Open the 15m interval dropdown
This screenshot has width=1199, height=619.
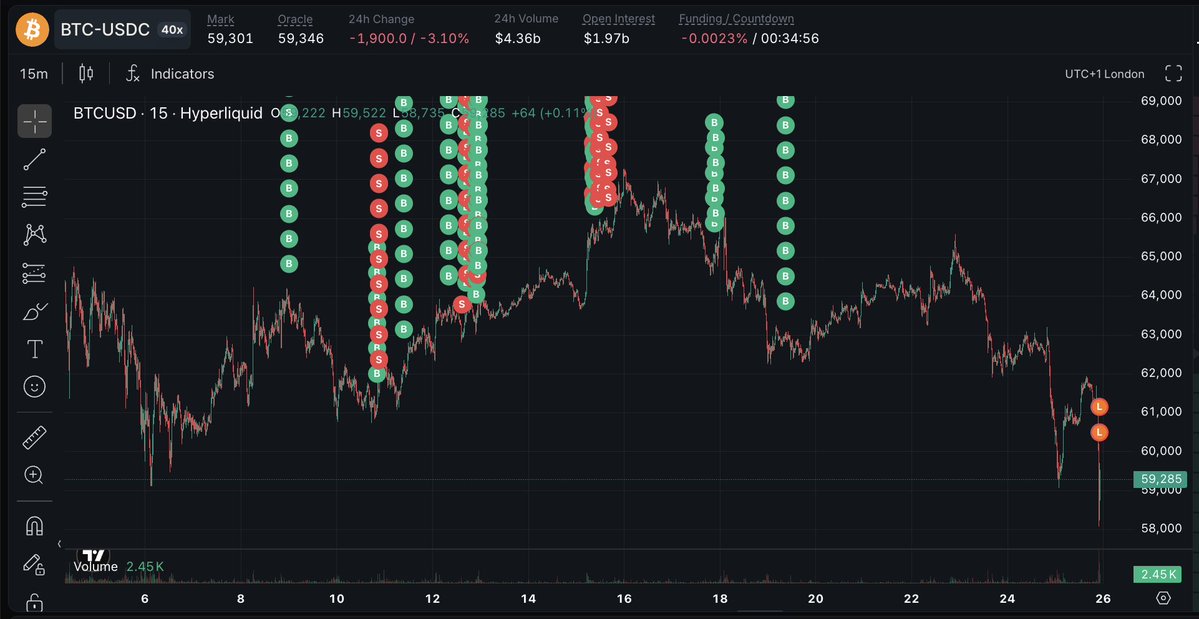tap(34, 73)
